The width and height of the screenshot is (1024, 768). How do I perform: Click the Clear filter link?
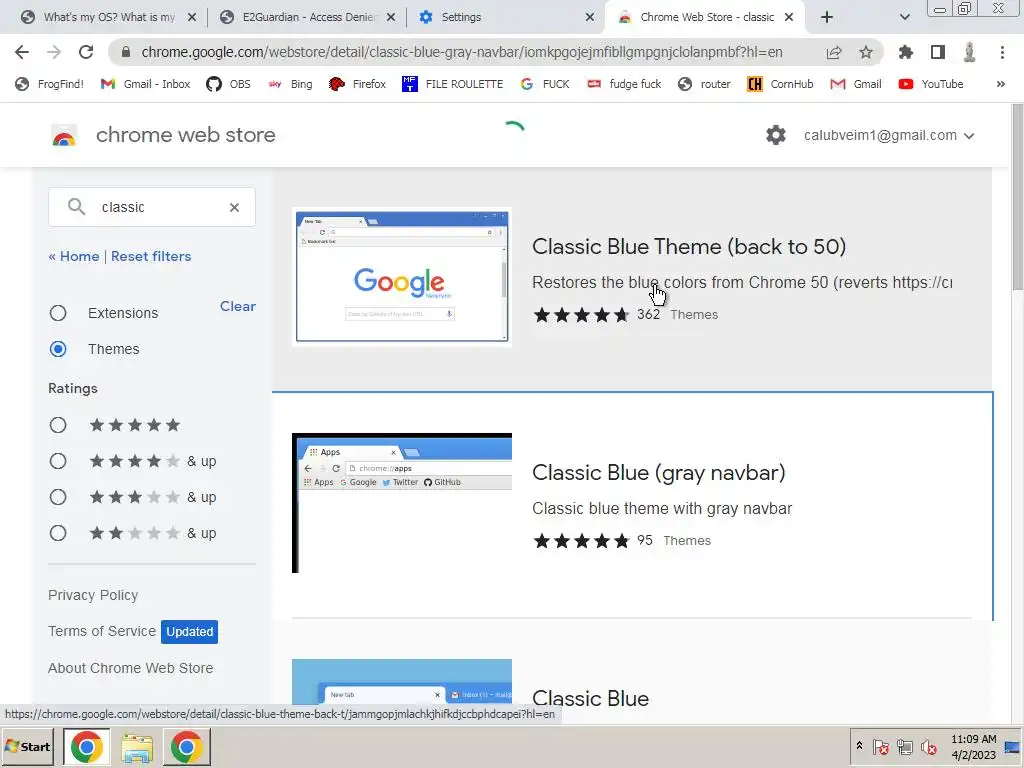coord(238,306)
